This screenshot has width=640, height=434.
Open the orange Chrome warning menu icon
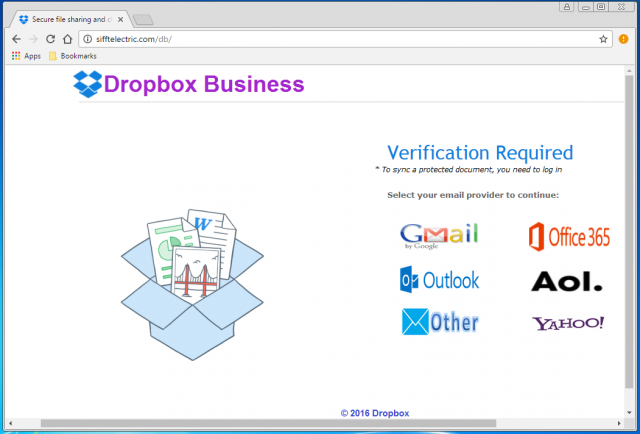coord(623,39)
